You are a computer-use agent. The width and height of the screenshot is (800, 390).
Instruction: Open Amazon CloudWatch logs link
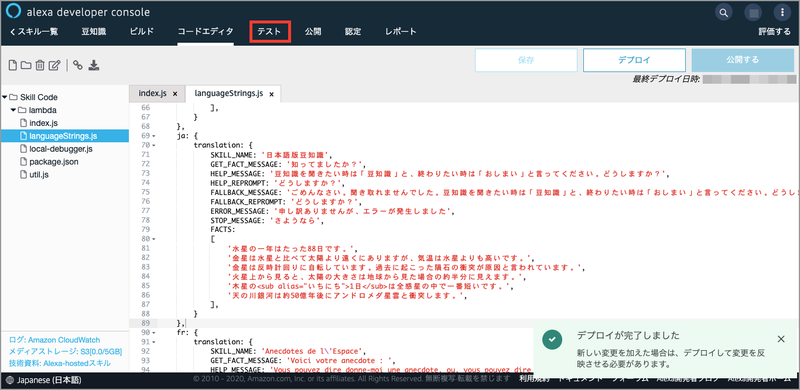point(64,340)
